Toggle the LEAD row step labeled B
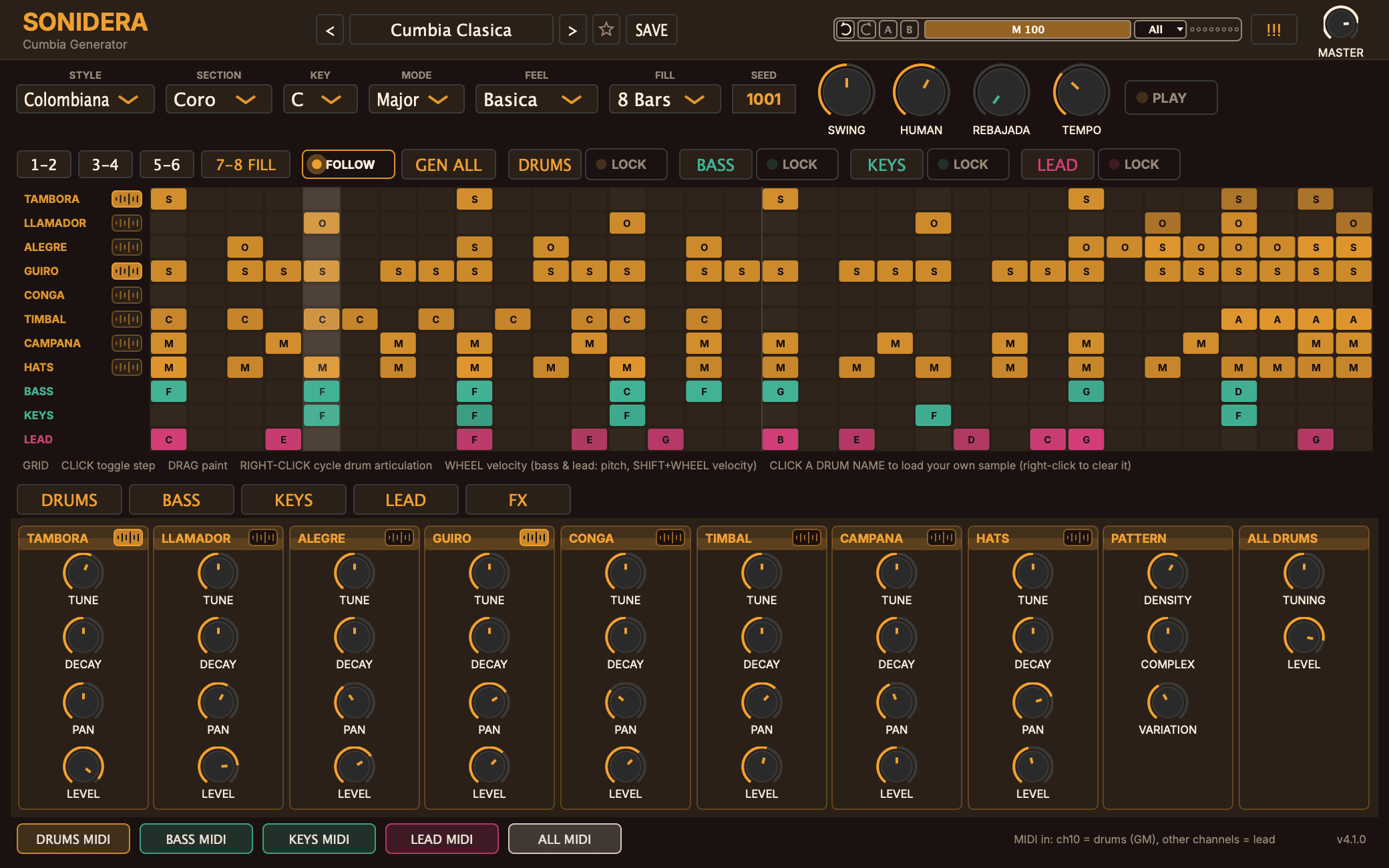 pos(780,439)
